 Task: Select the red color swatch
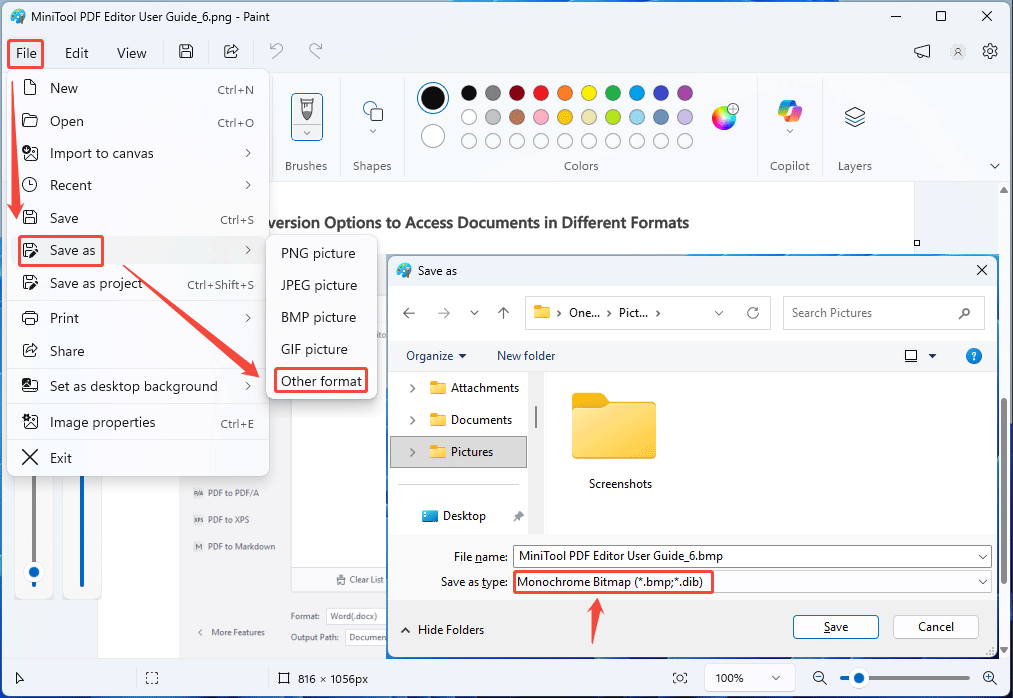click(x=541, y=93)
